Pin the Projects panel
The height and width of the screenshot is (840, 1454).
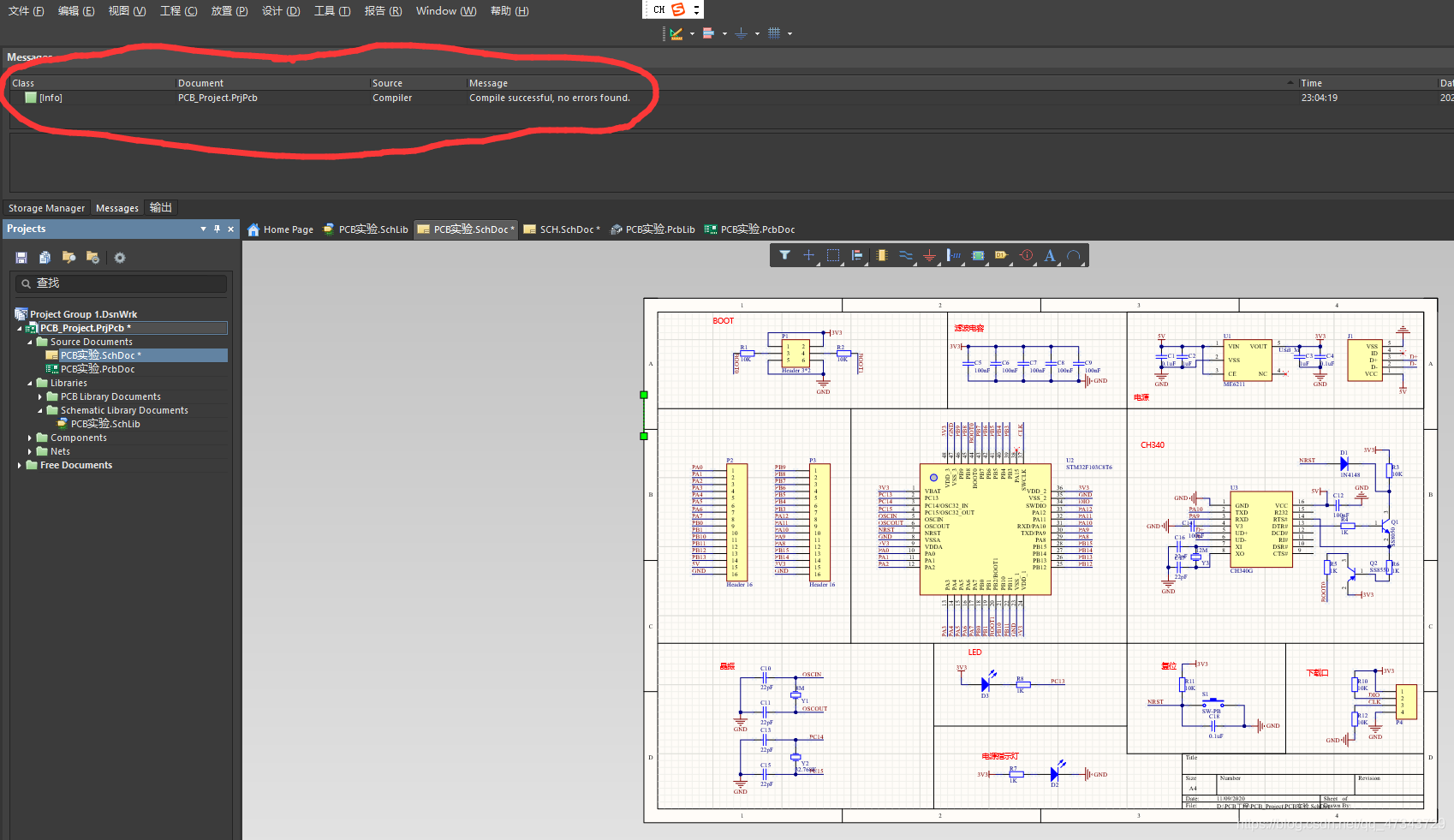(x=217, y=229)
